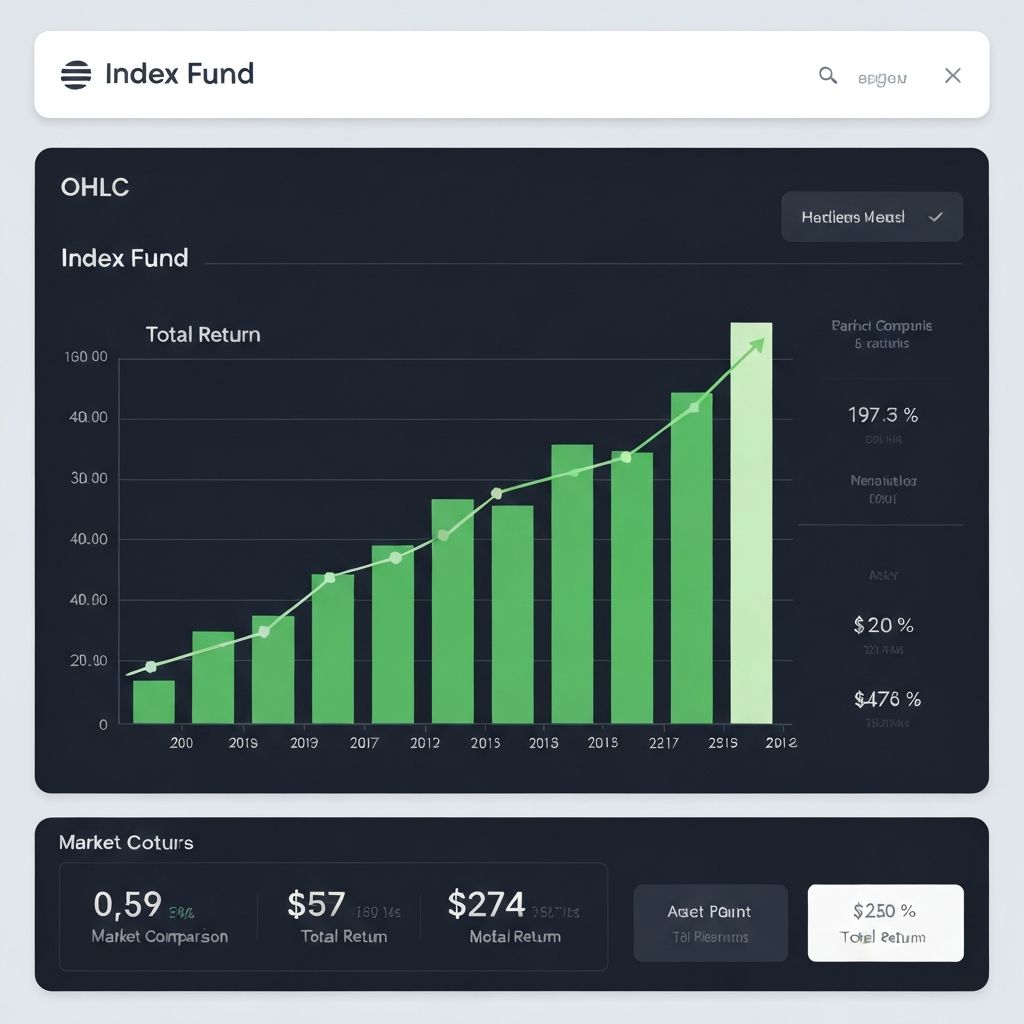Click the $476 % metric in the sidebar
Image resolution: width=1024 pixels, height=1024 pixels.
coord(886,699)
